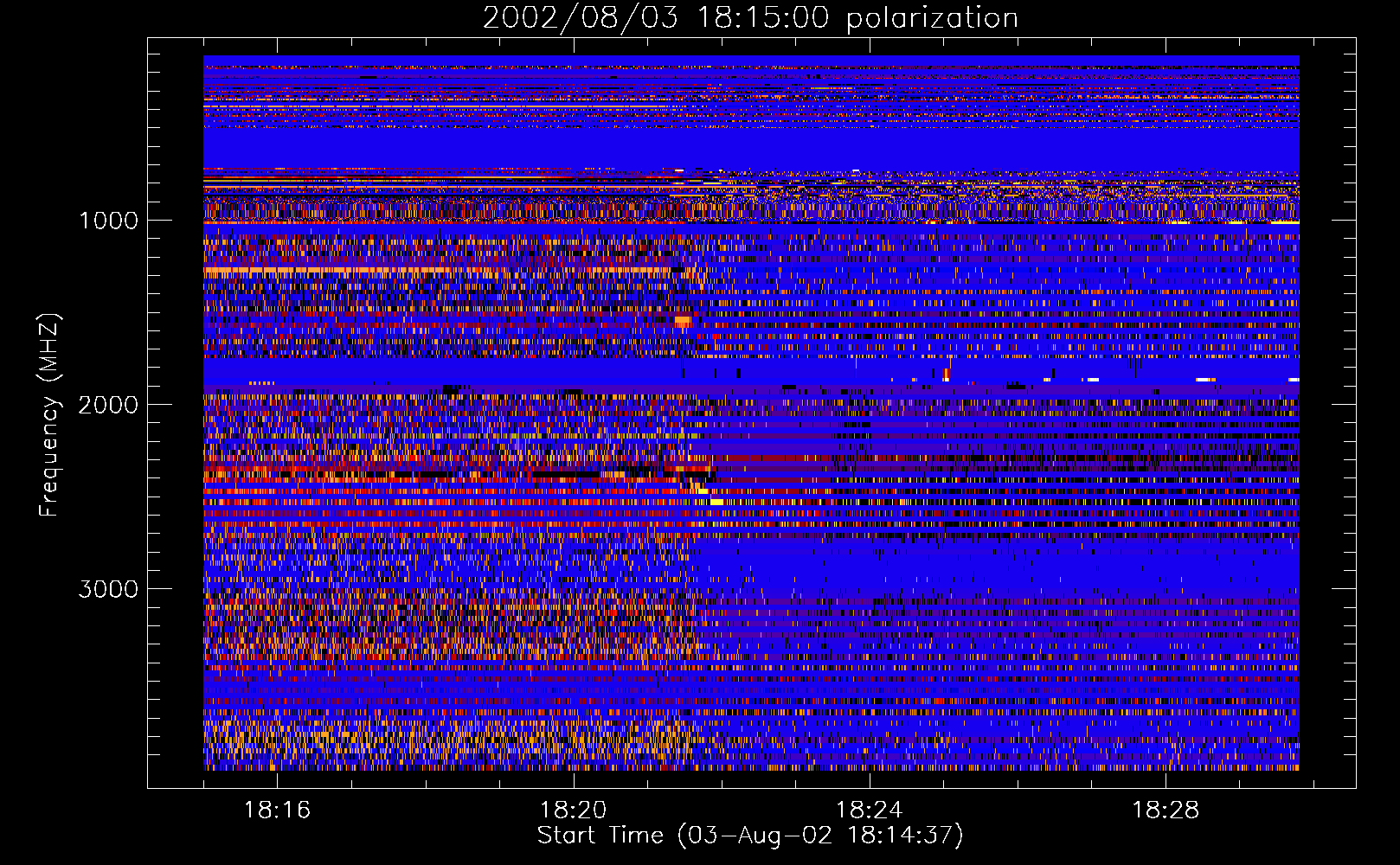Click the 3000 frequency tick label
The width and height of the screenshot is (1400, 865).
pos(108,589)
